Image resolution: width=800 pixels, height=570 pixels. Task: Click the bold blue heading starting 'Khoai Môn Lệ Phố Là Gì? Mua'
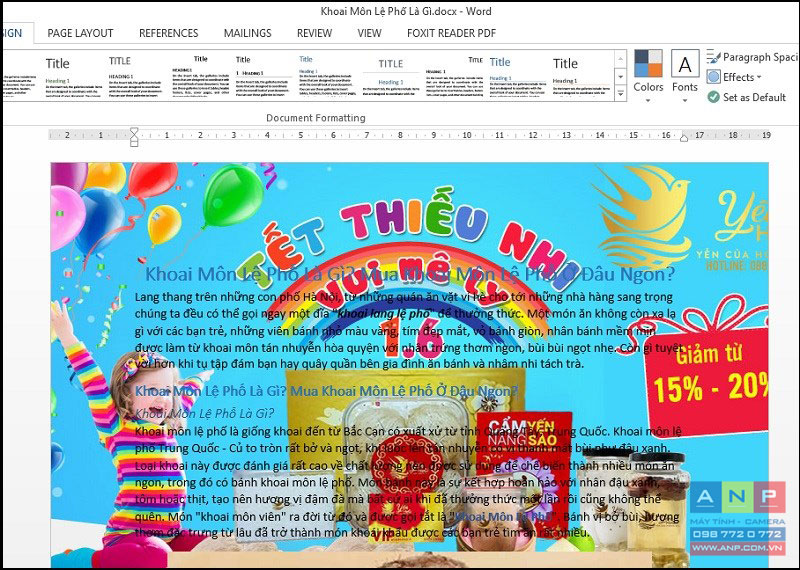(x=327, y=391)
